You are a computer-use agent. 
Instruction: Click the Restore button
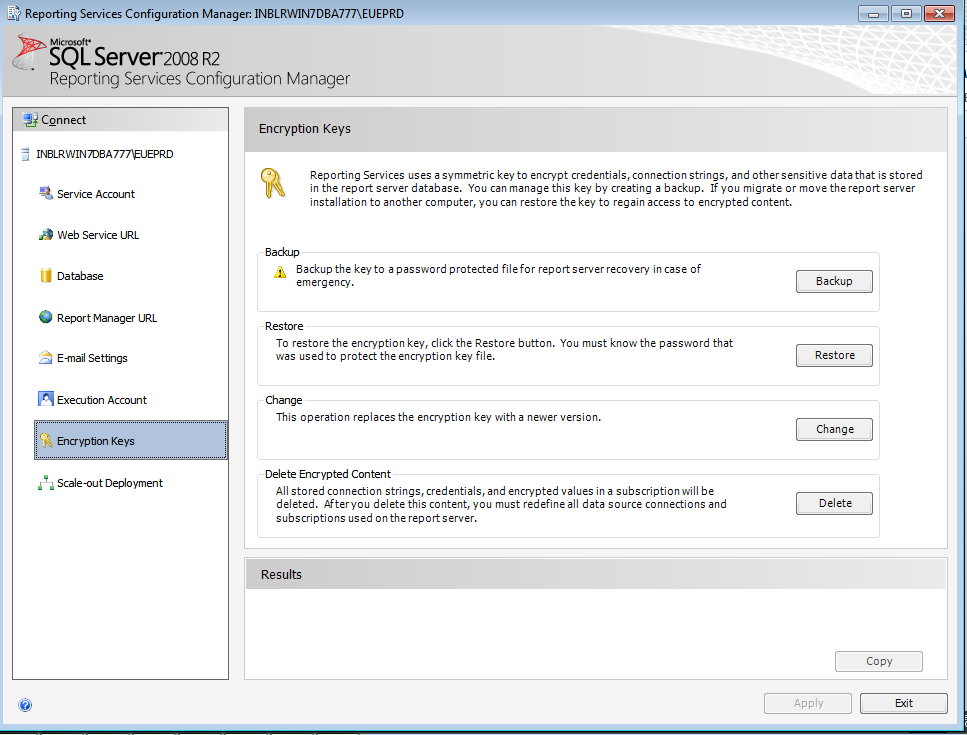coord(834,355)
